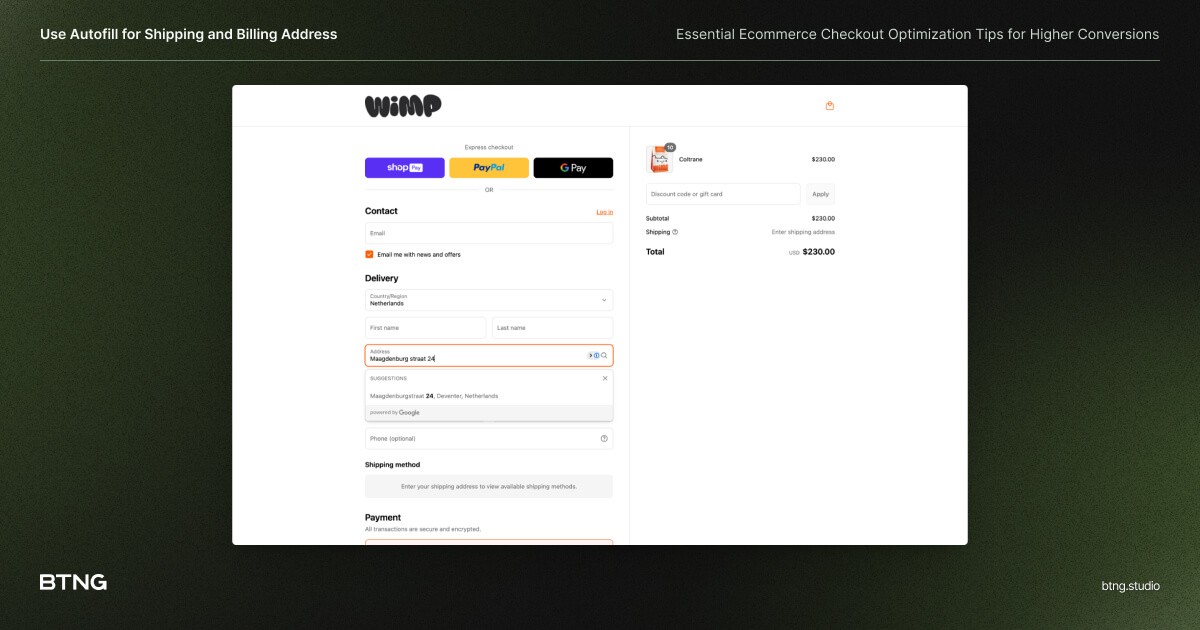Click the Last name field
Screen dimensions: 1200x630
tap(552, 328)
